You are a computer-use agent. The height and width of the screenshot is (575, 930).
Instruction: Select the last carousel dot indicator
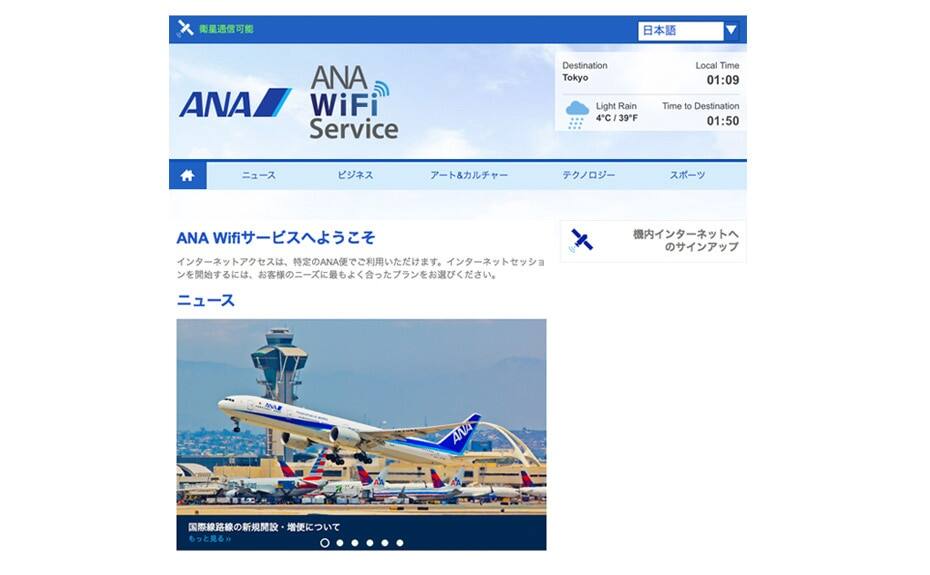[400, 542]
